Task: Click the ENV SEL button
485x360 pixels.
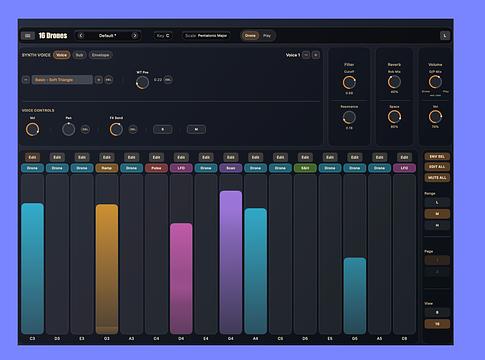Action: click(x=437, y=156)
